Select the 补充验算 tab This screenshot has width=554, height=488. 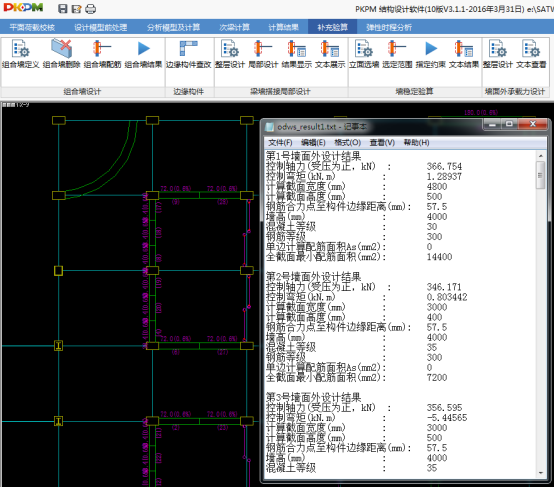click(x=332, y=27)
